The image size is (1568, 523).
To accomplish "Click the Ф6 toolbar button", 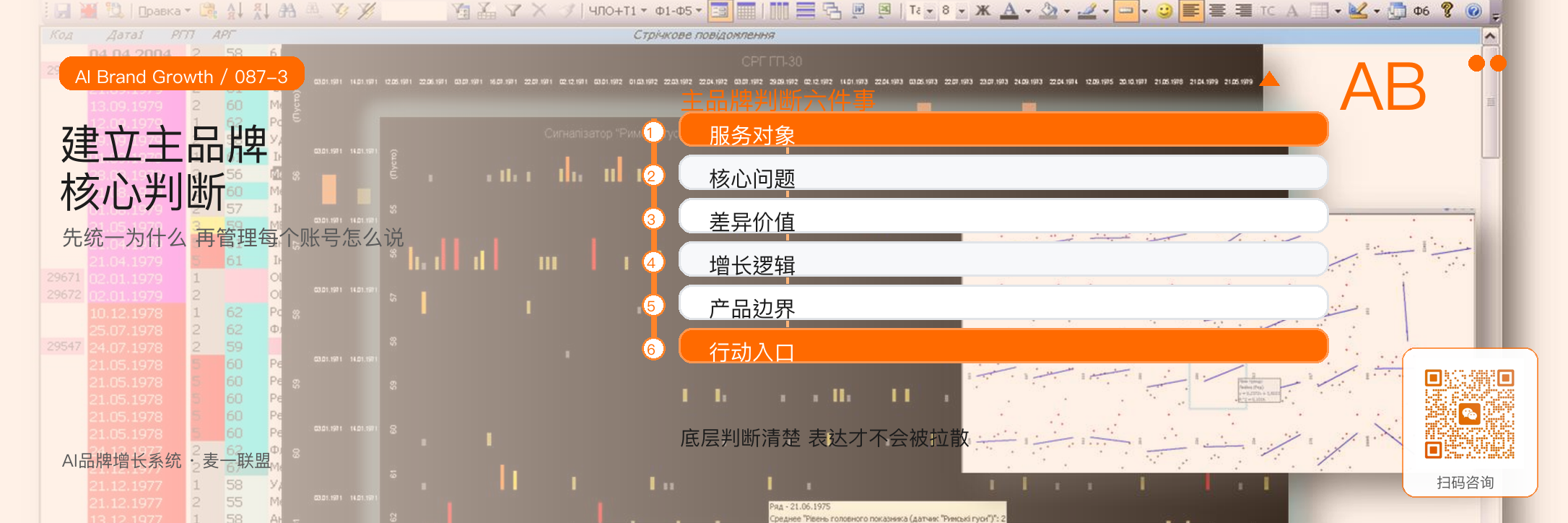I will click(x=1421, y=10).
